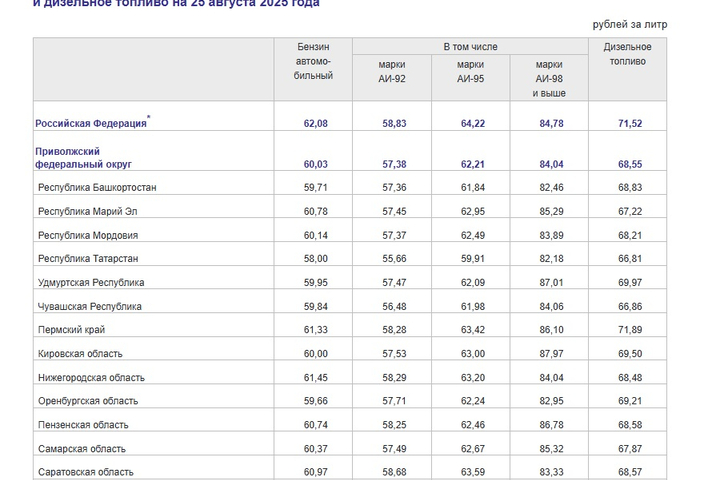
Task: Select 'Самарская область' row name
Action: click(x=81, y=449)
